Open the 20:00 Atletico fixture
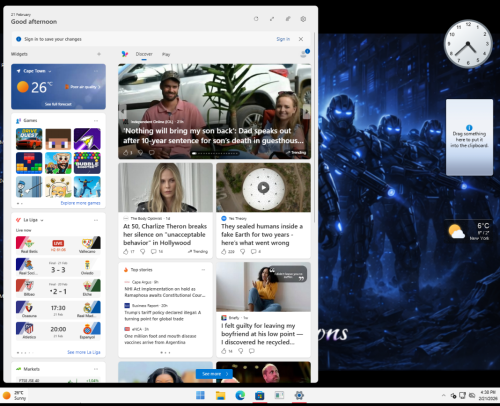Screen dimensions: 500x406 [x=58, y=331]
